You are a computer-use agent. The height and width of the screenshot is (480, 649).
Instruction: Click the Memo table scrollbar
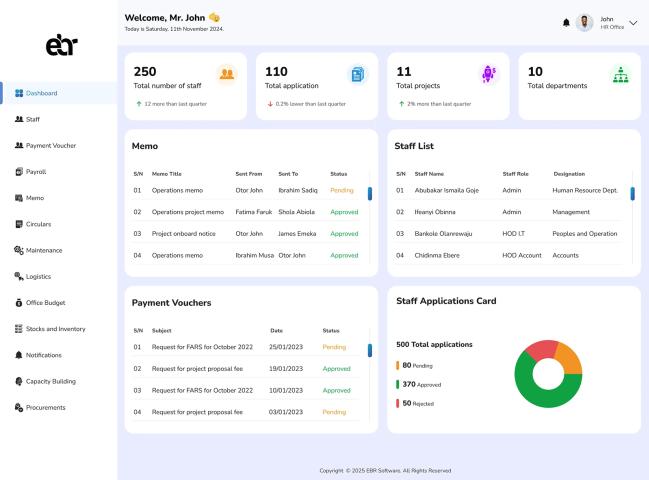tap(370, 194)
